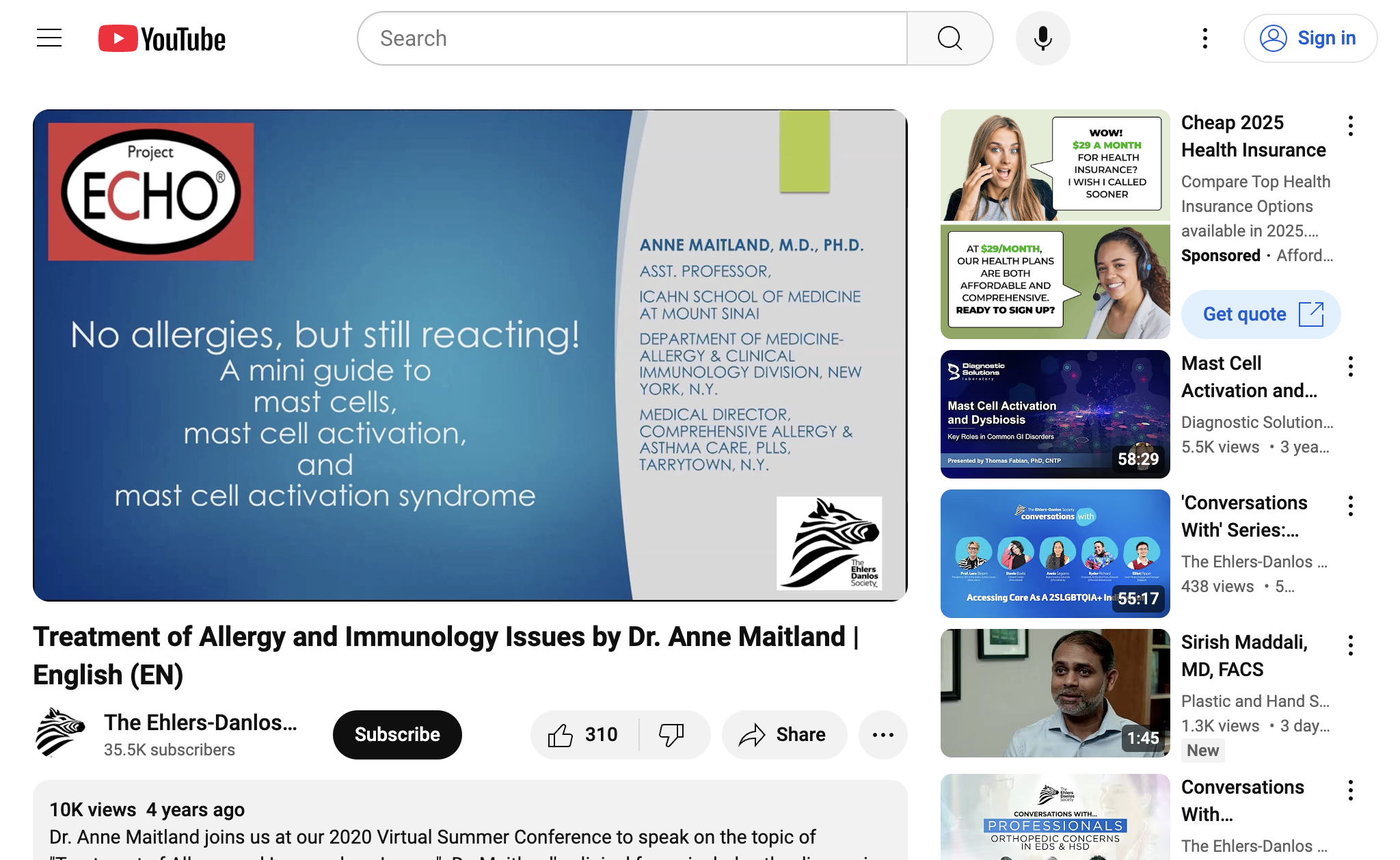Open Mast Cell Activation video title
The height and width of the screenshot is (860, 1400).
(x=1250, y=377)
